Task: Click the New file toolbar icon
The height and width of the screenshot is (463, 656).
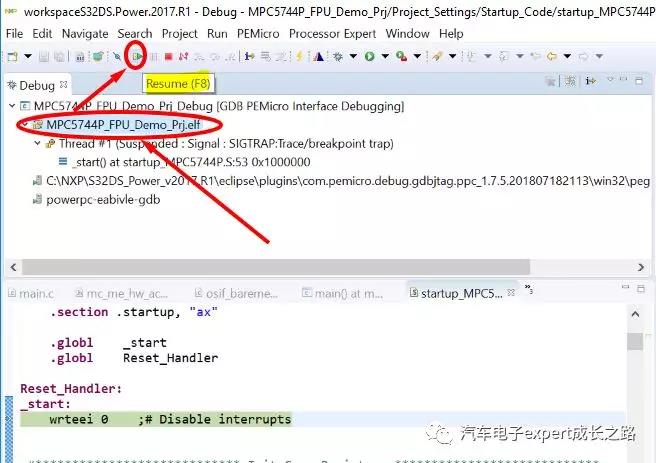Action: [12, 56]
